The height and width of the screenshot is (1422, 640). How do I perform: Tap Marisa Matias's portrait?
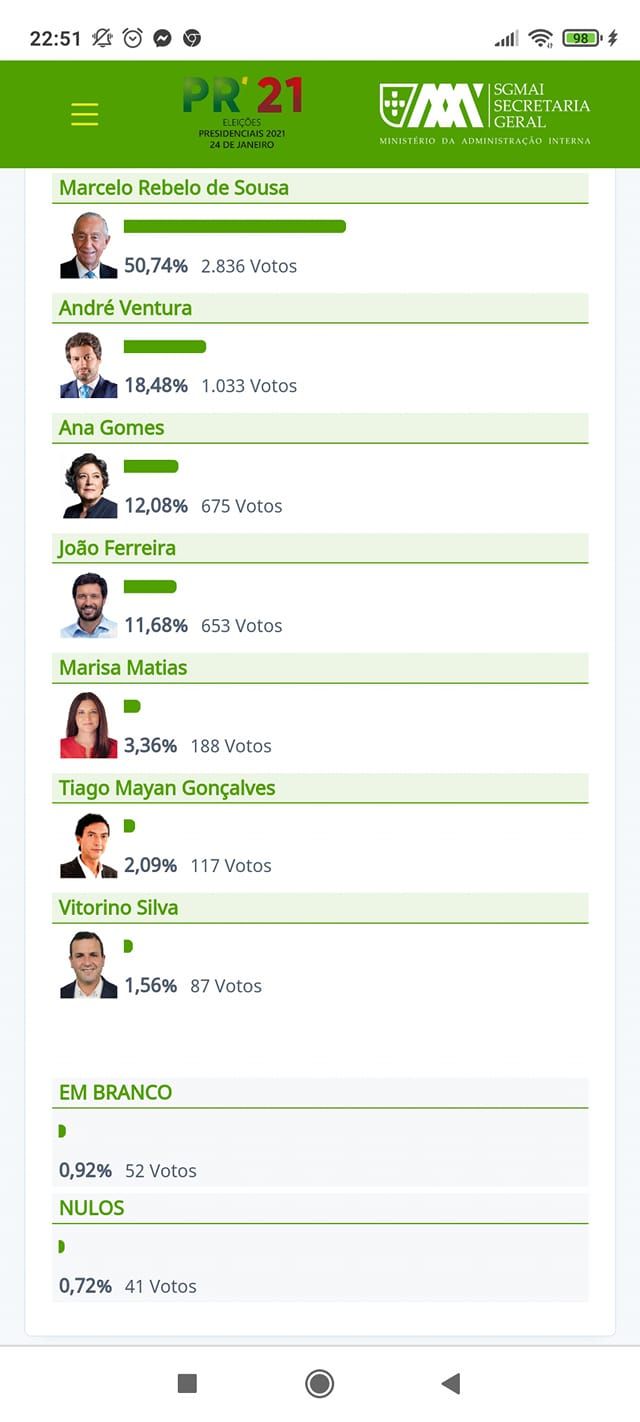tap(89, 725)
